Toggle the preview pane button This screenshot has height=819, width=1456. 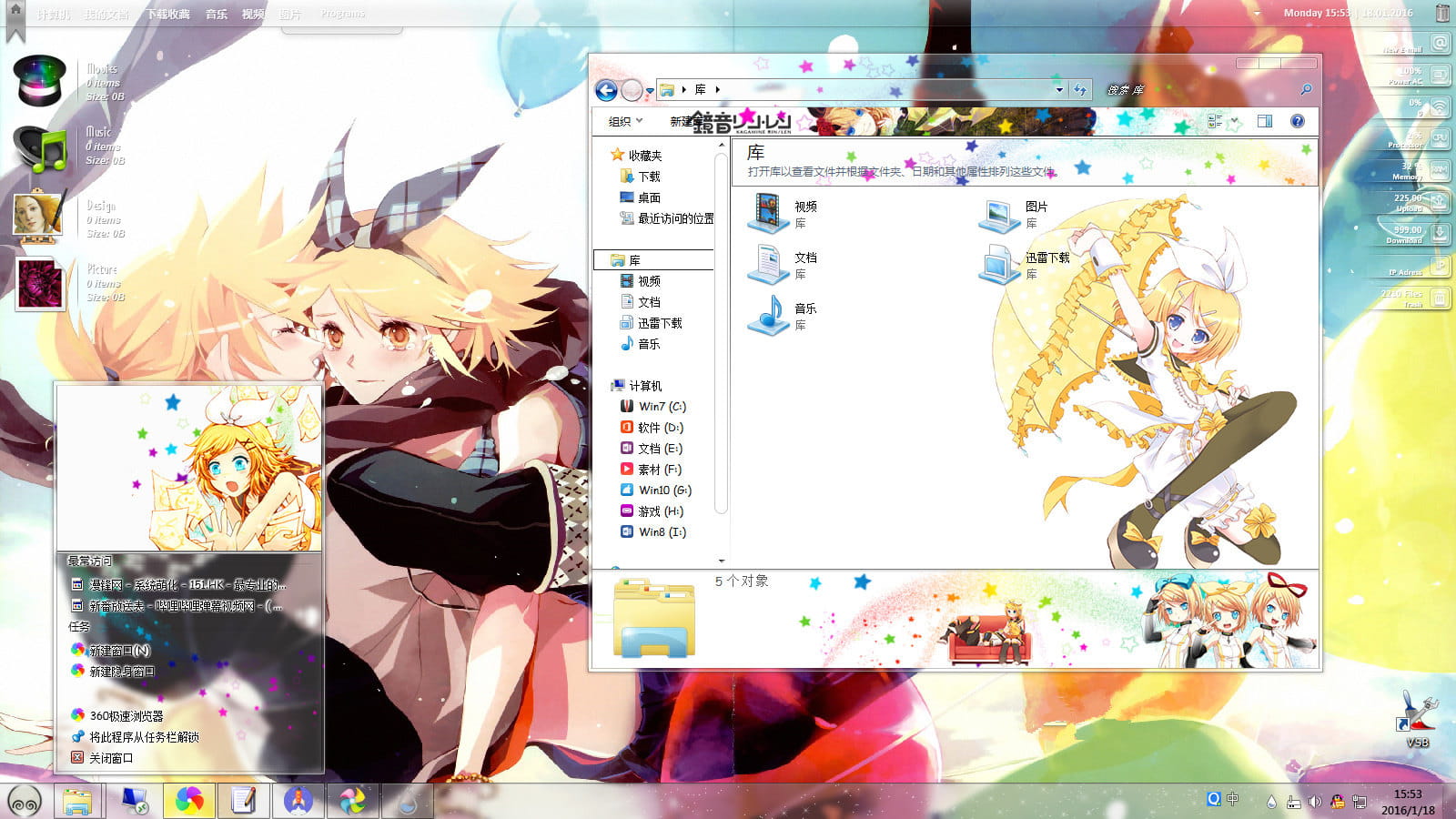pos(1265,121)
